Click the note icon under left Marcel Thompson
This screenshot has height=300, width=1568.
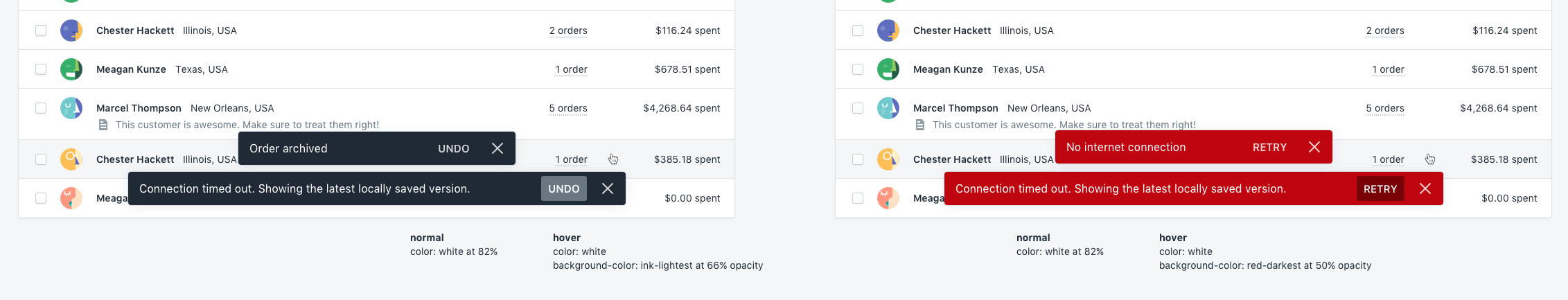(x=103, y=125)
